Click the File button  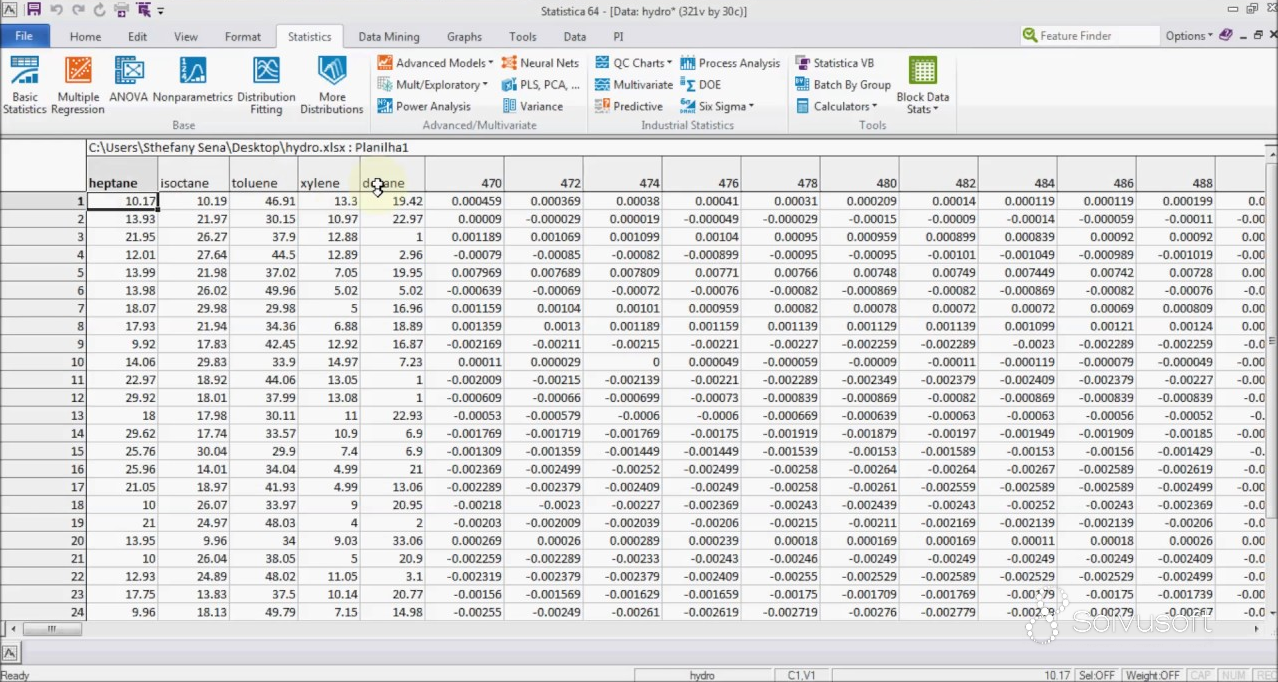tap(24, 36)
